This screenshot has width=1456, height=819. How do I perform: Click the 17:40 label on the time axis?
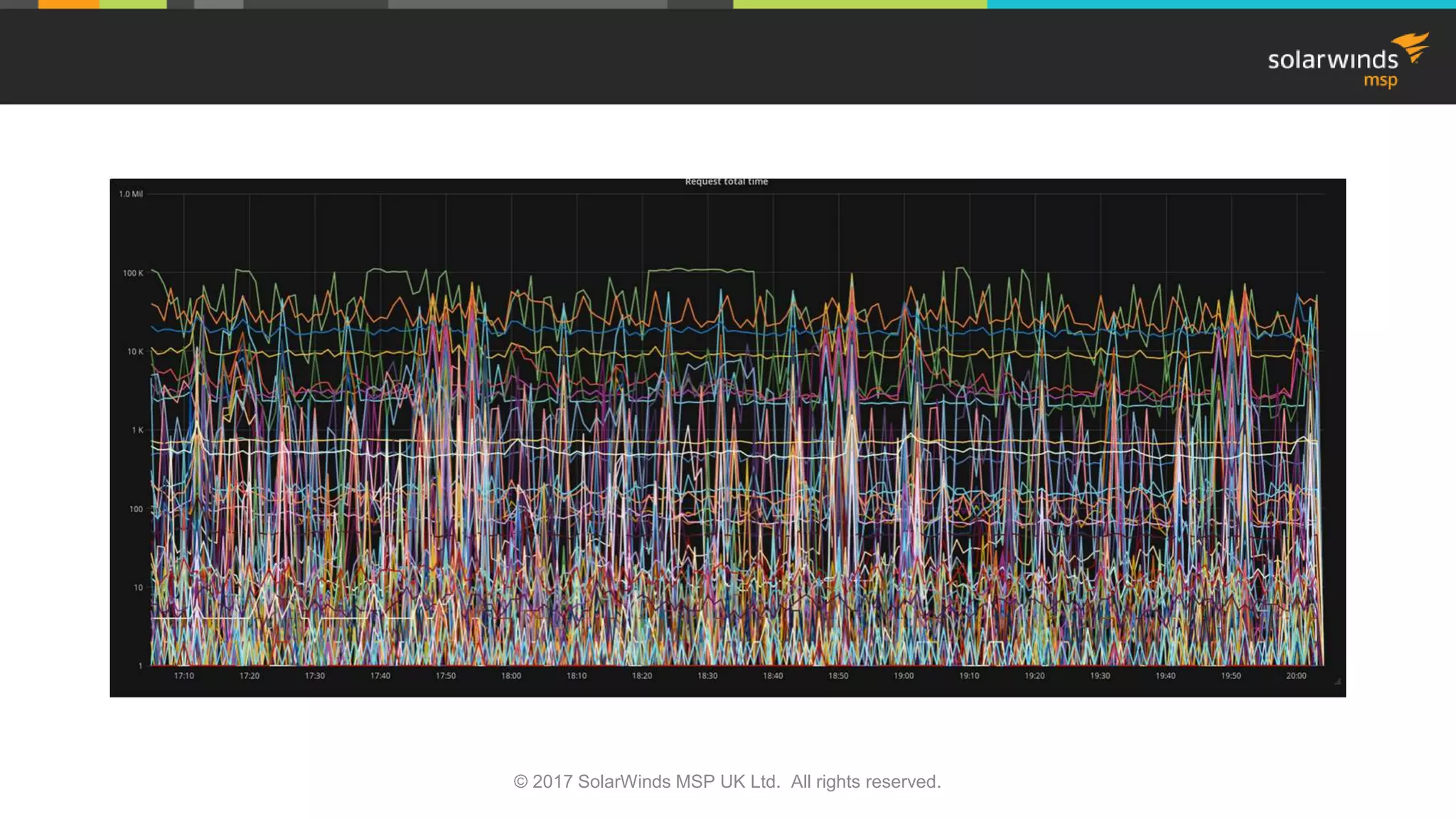coord(380,675)
